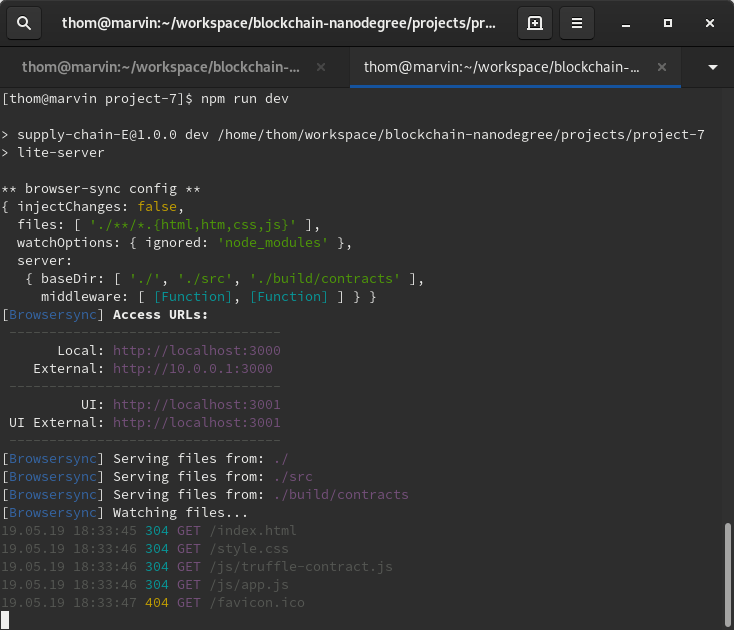Open the External http://10.0.0.1:3000 link
The image size is (734, 630).
click(x=192, y=369)
